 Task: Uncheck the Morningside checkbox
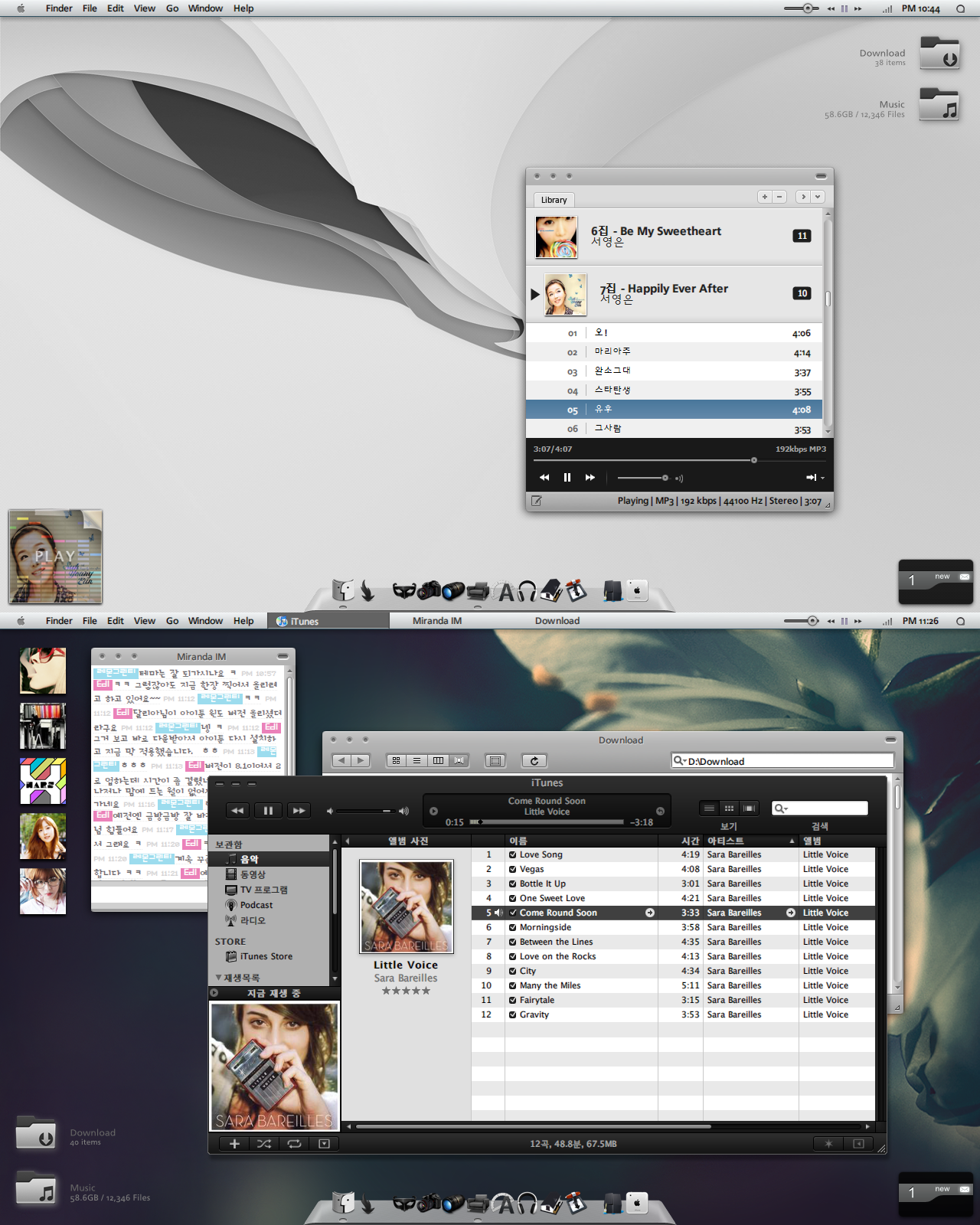point(513,927)
